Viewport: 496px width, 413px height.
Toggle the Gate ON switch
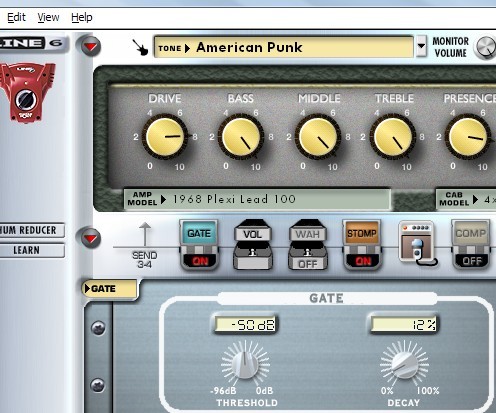pyautogui.click(x=200, y=261)
